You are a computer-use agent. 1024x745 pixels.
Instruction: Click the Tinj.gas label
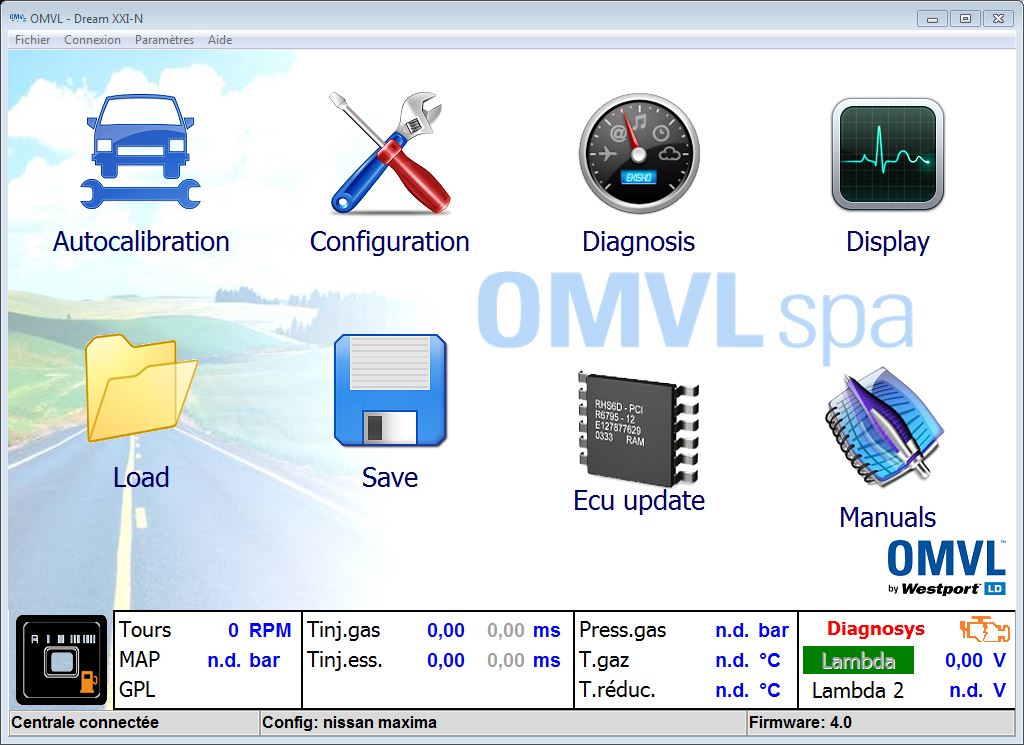point(344,630)
